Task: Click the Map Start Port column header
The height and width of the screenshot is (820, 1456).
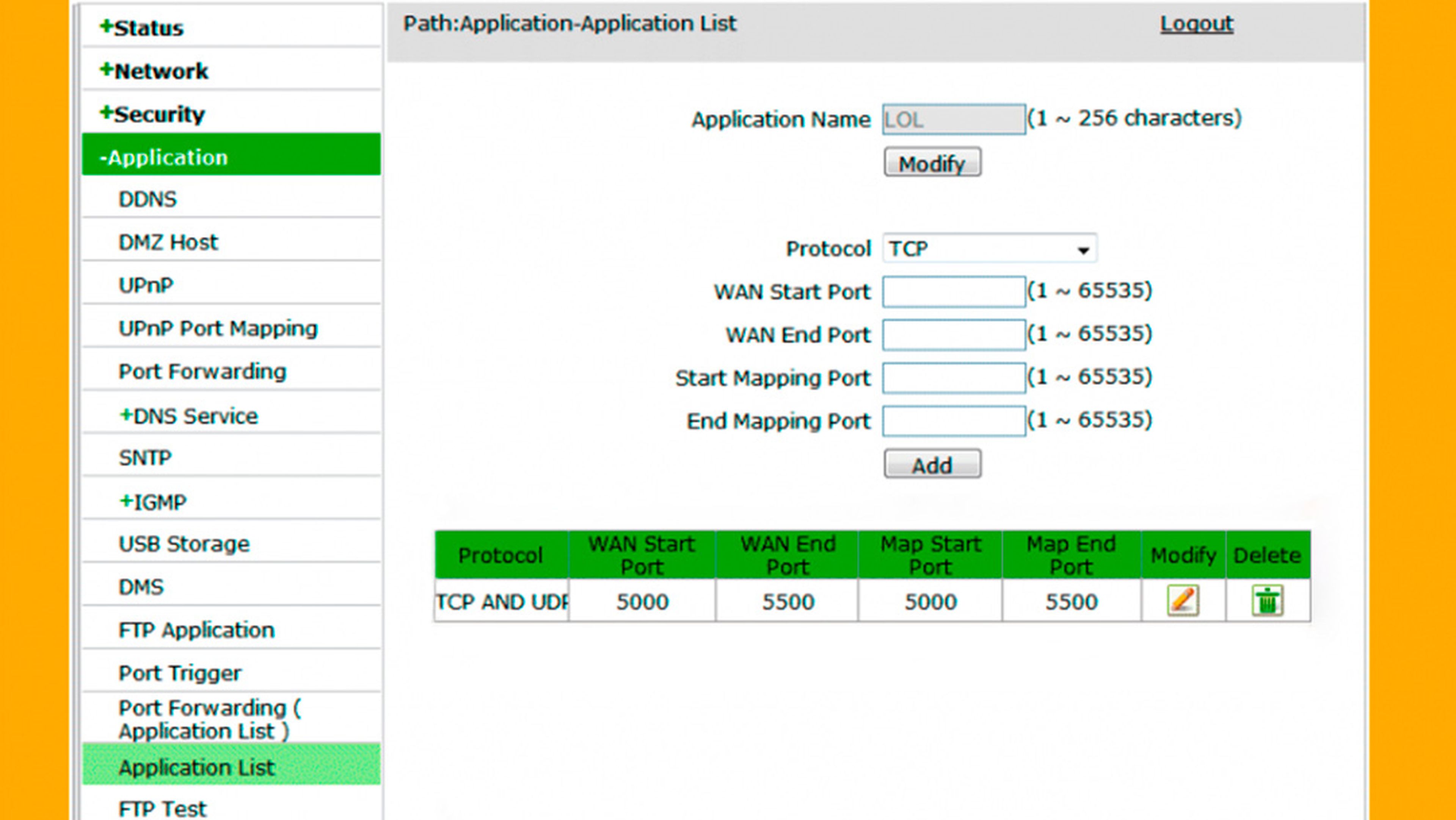Action: [930, 555]
